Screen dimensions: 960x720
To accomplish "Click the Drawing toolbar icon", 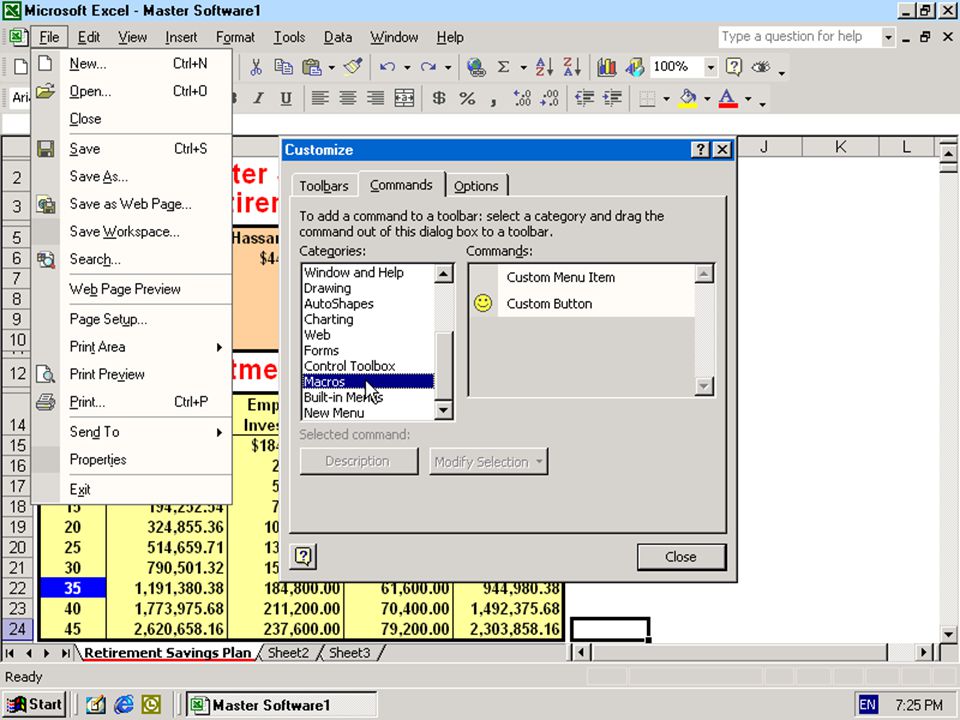I will [x=634, y=67].
